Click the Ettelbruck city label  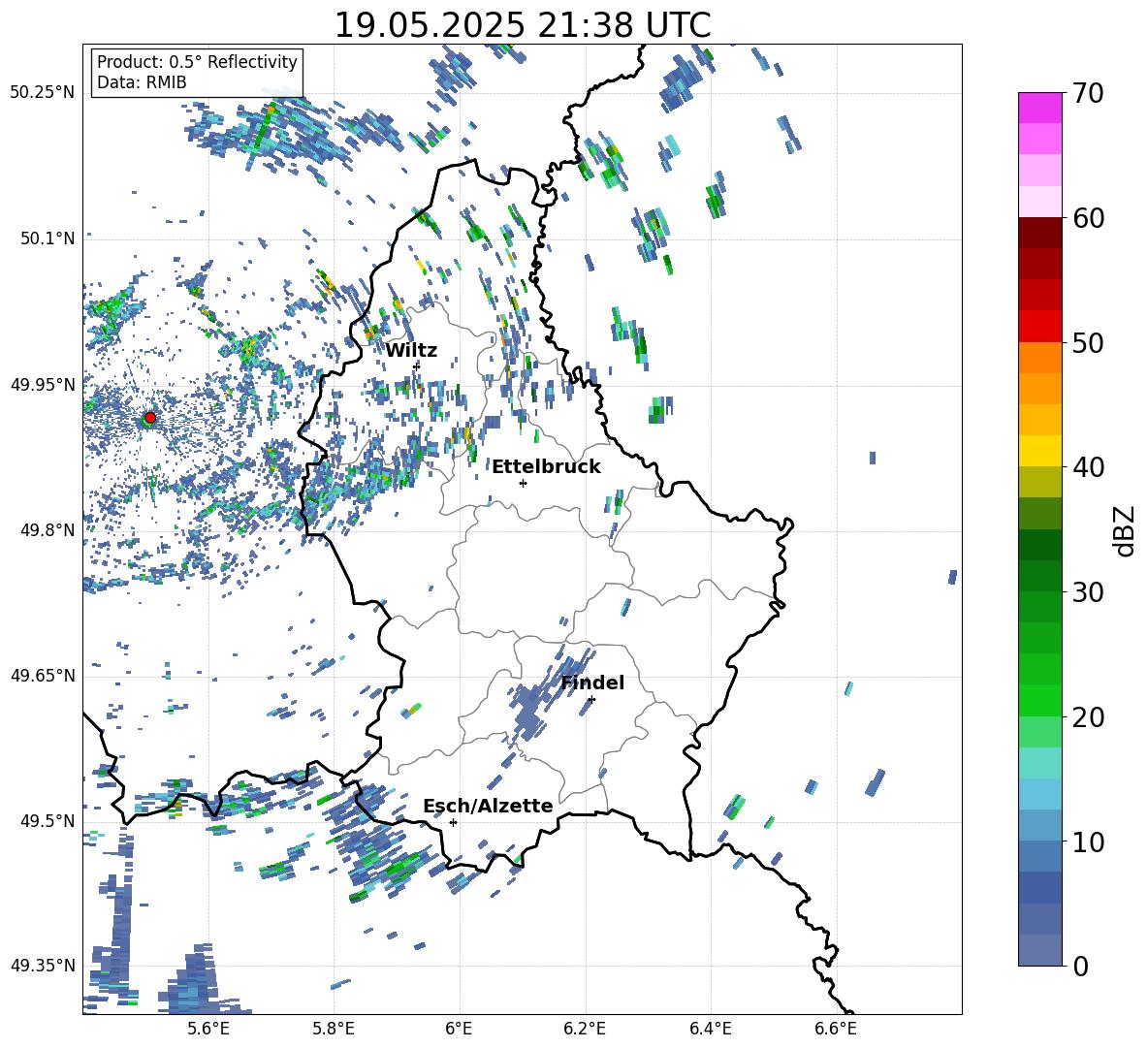tap(546, 467)
